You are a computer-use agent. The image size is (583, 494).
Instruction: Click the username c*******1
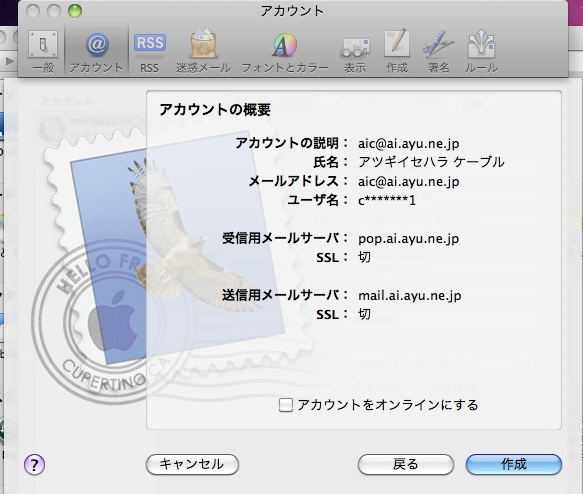pos(387,201)
